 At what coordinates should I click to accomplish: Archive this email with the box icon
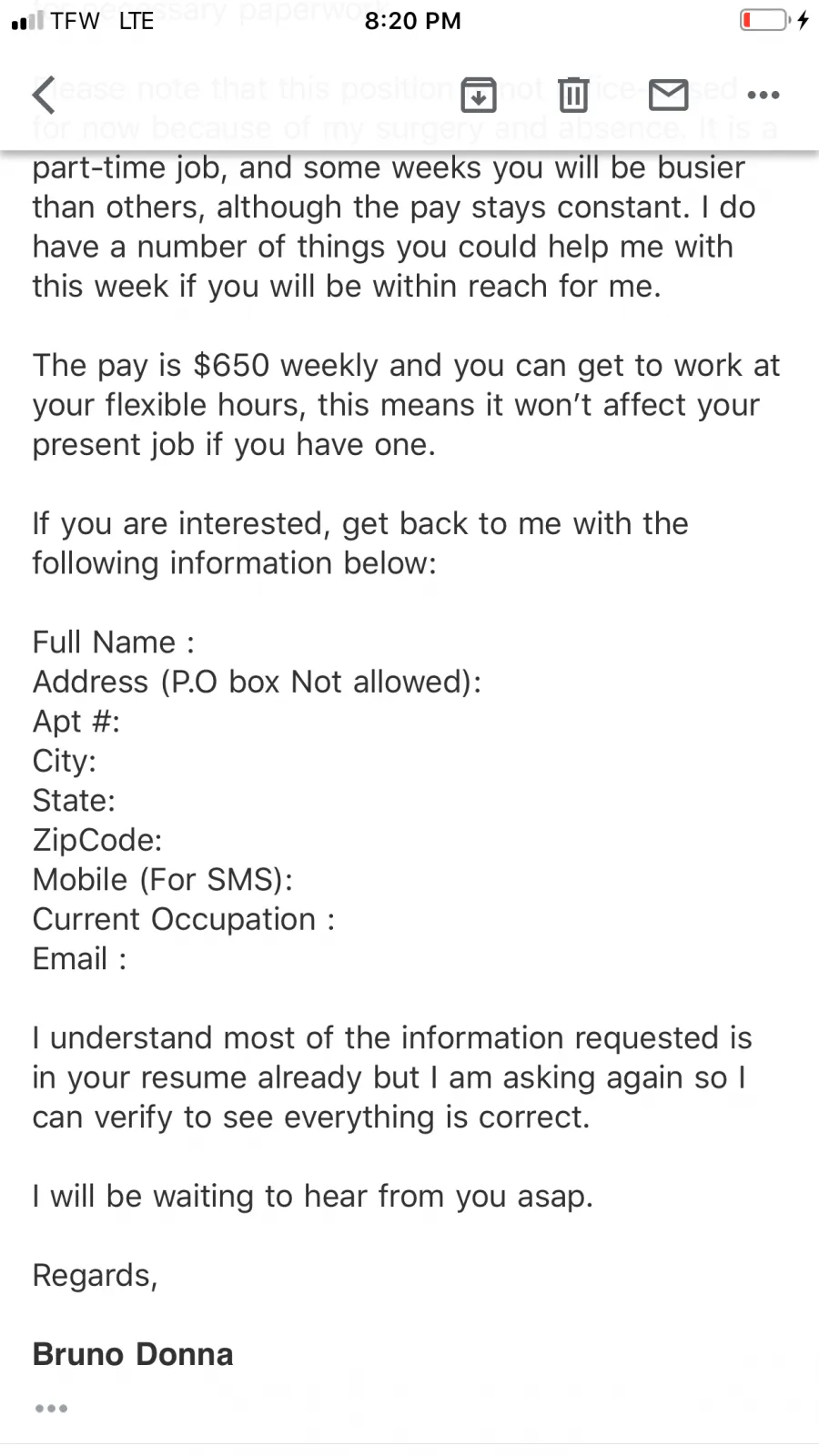pos(479,95)
